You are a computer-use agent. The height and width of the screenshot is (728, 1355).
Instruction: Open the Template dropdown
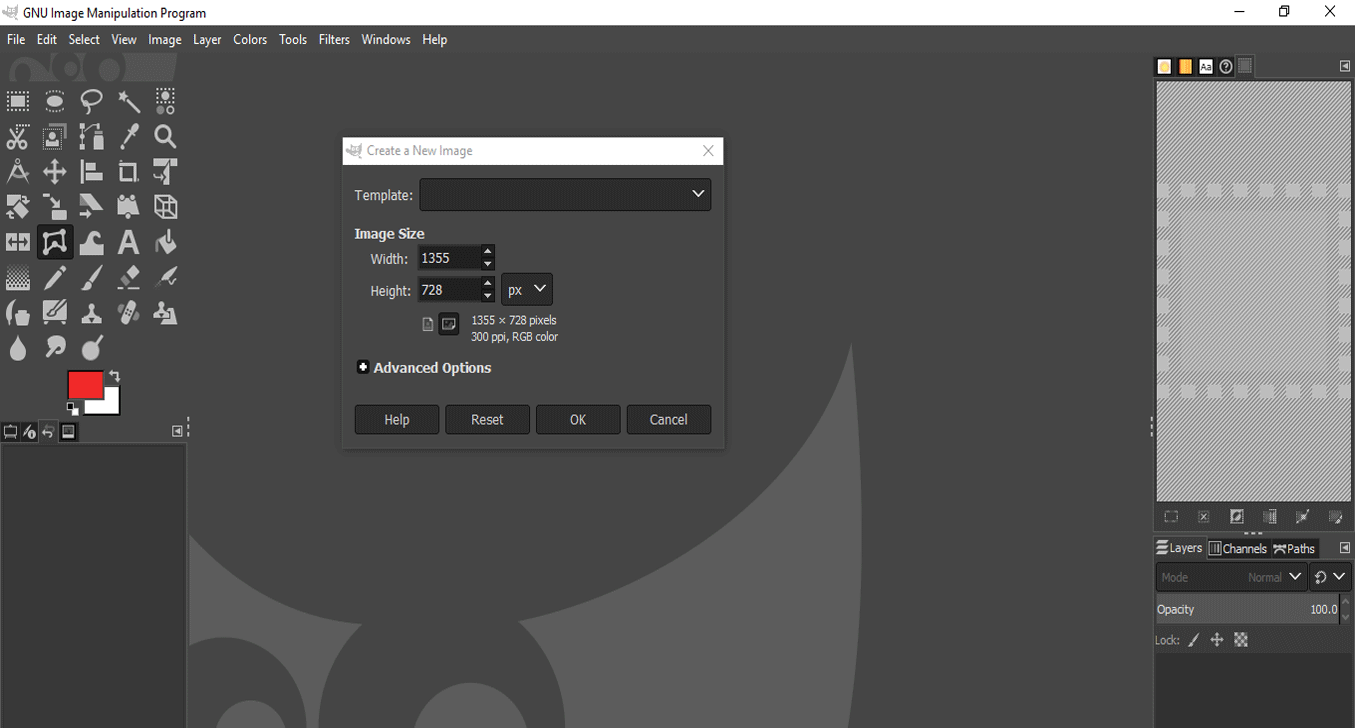click(565, 195)
